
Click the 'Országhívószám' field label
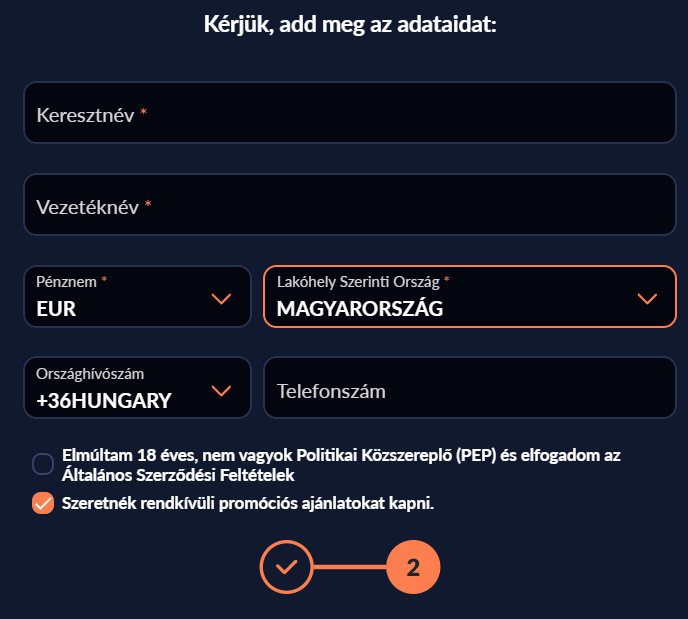(x=90, y=374)
